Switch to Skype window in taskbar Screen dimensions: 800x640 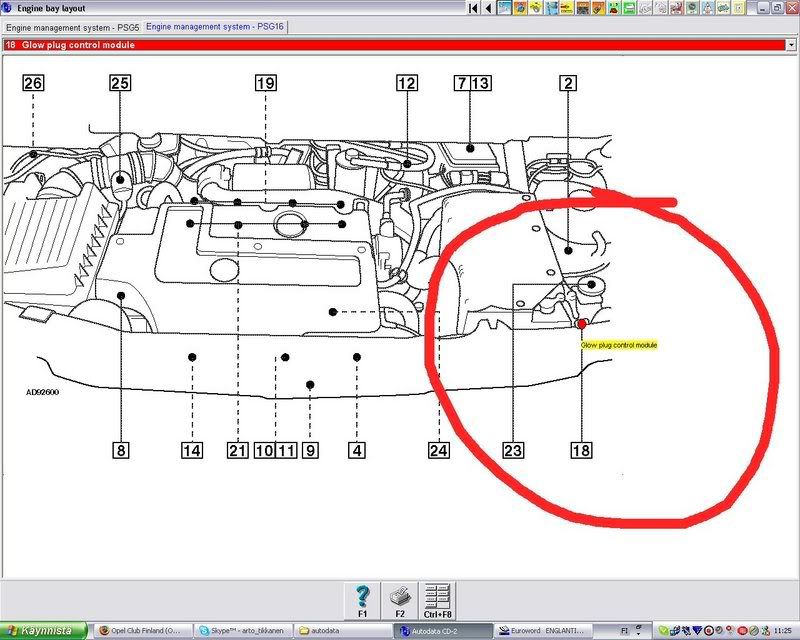tap(244, 631)
